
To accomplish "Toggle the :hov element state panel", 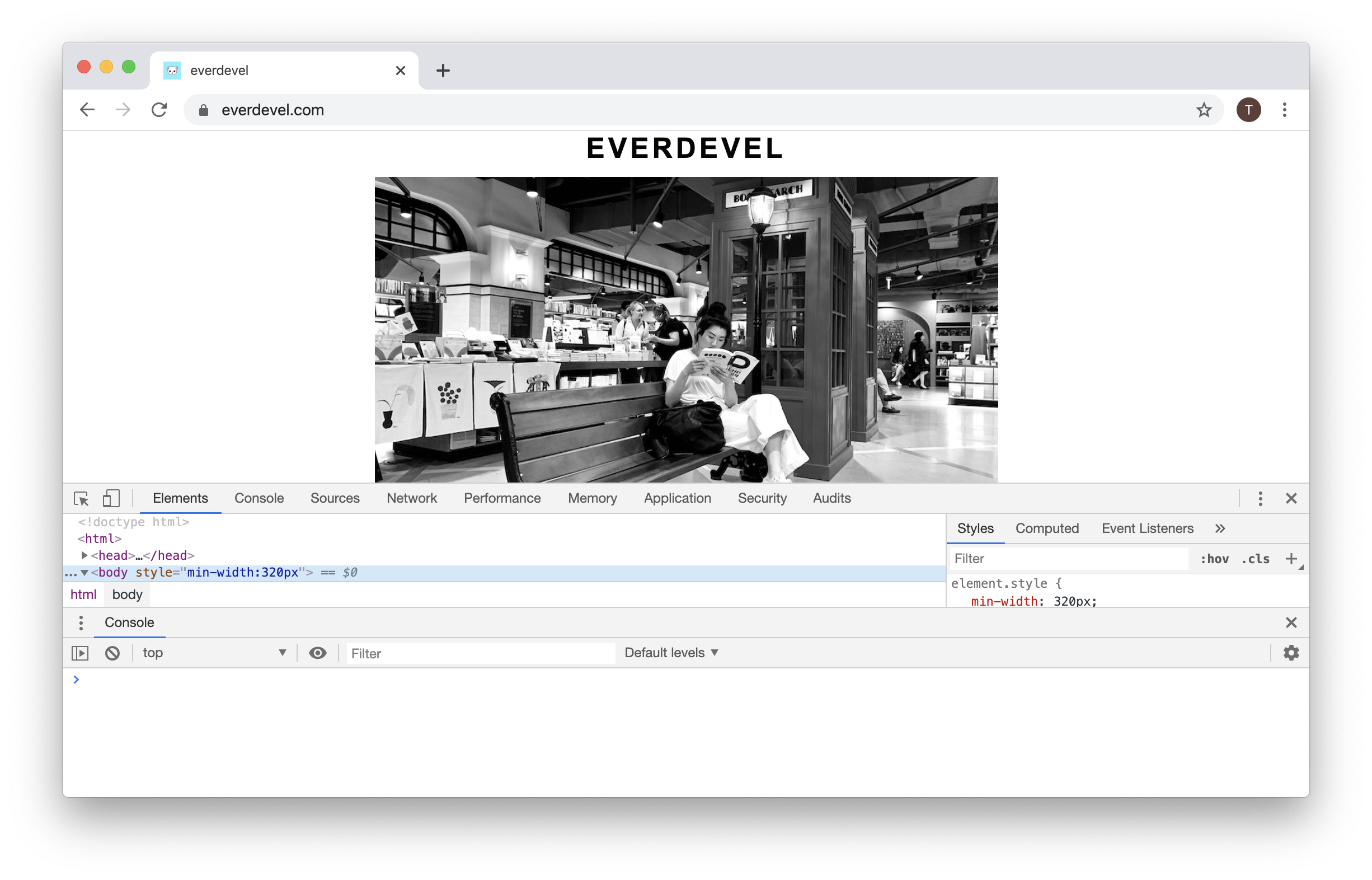I will [1214, 559].
